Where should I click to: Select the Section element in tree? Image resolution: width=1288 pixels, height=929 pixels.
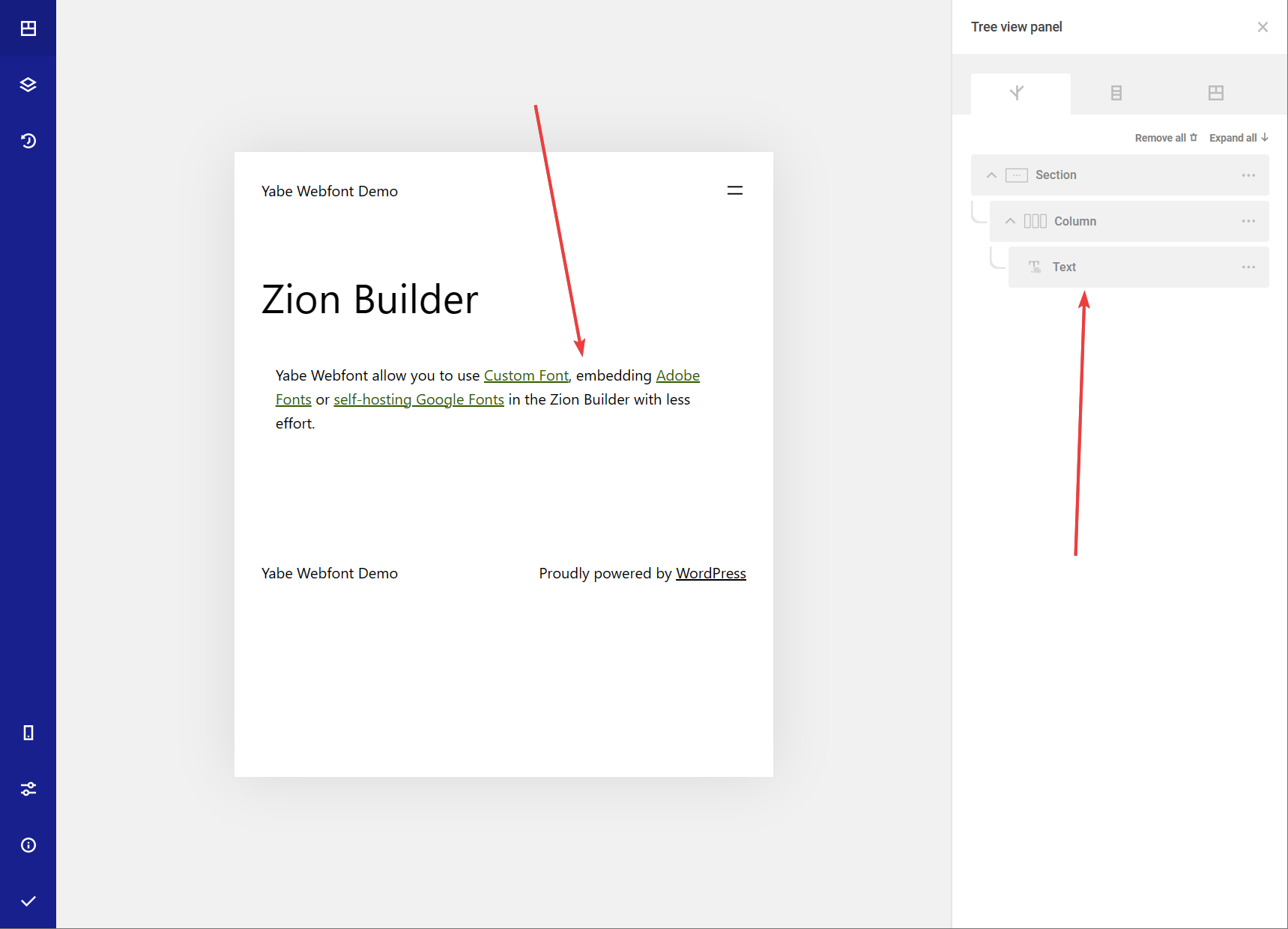click(x=1119, y=175)
